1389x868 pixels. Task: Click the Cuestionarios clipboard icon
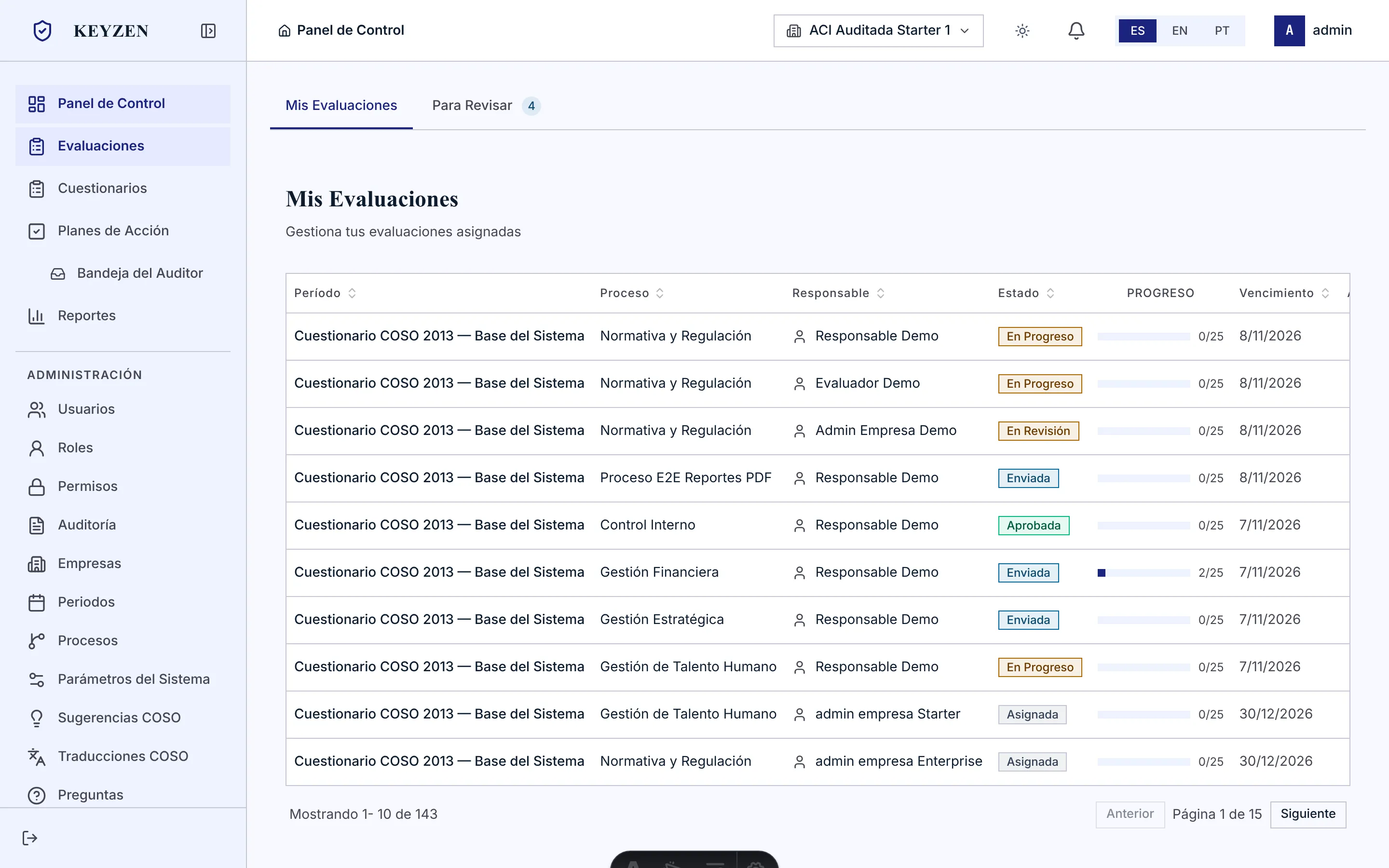(37, 189)
